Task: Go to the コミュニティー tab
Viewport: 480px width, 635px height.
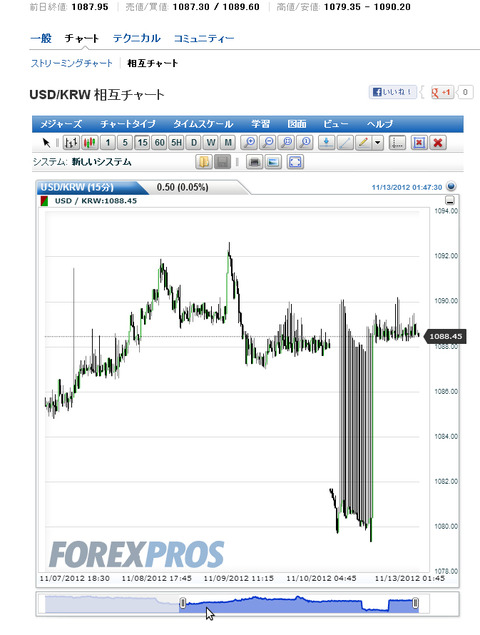Action: tap(204, 38)
